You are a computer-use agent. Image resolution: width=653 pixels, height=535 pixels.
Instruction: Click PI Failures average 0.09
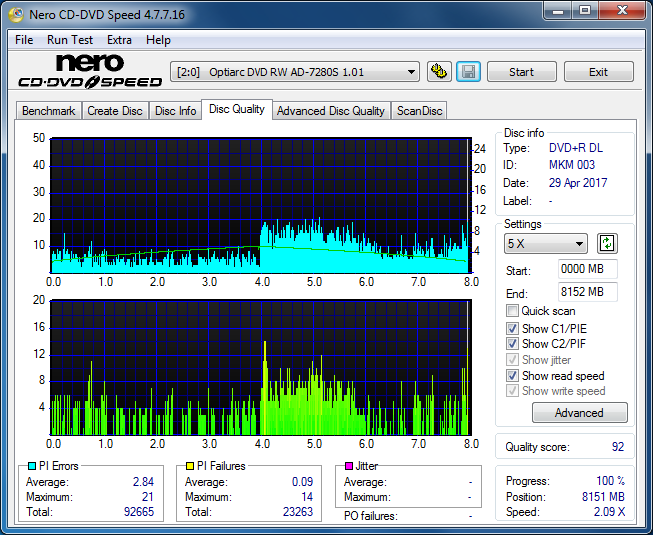click(302, 482)
